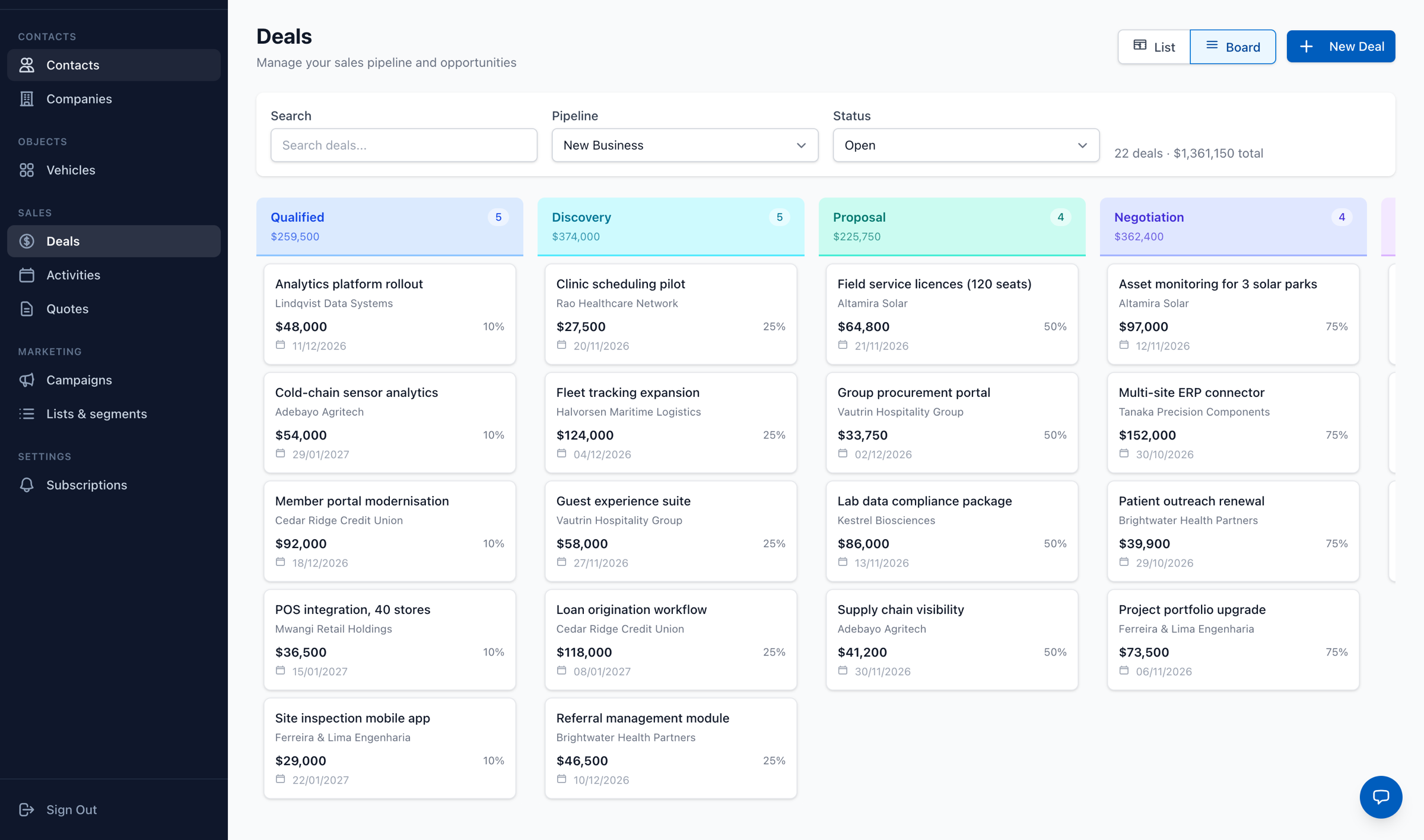Open the Pipeline dropdown

tap(685, 145)
